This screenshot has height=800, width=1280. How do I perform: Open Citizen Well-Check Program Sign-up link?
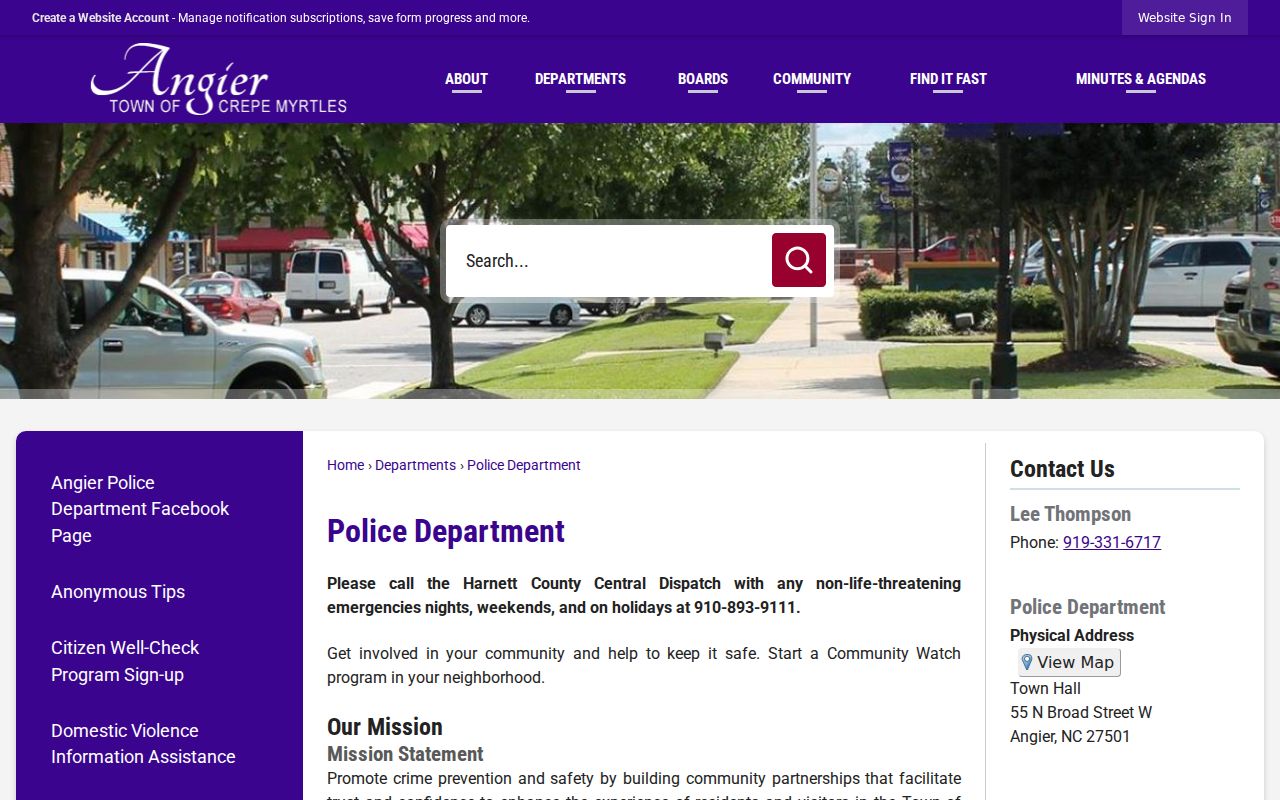pyautogui.click(x=125, y=661)
